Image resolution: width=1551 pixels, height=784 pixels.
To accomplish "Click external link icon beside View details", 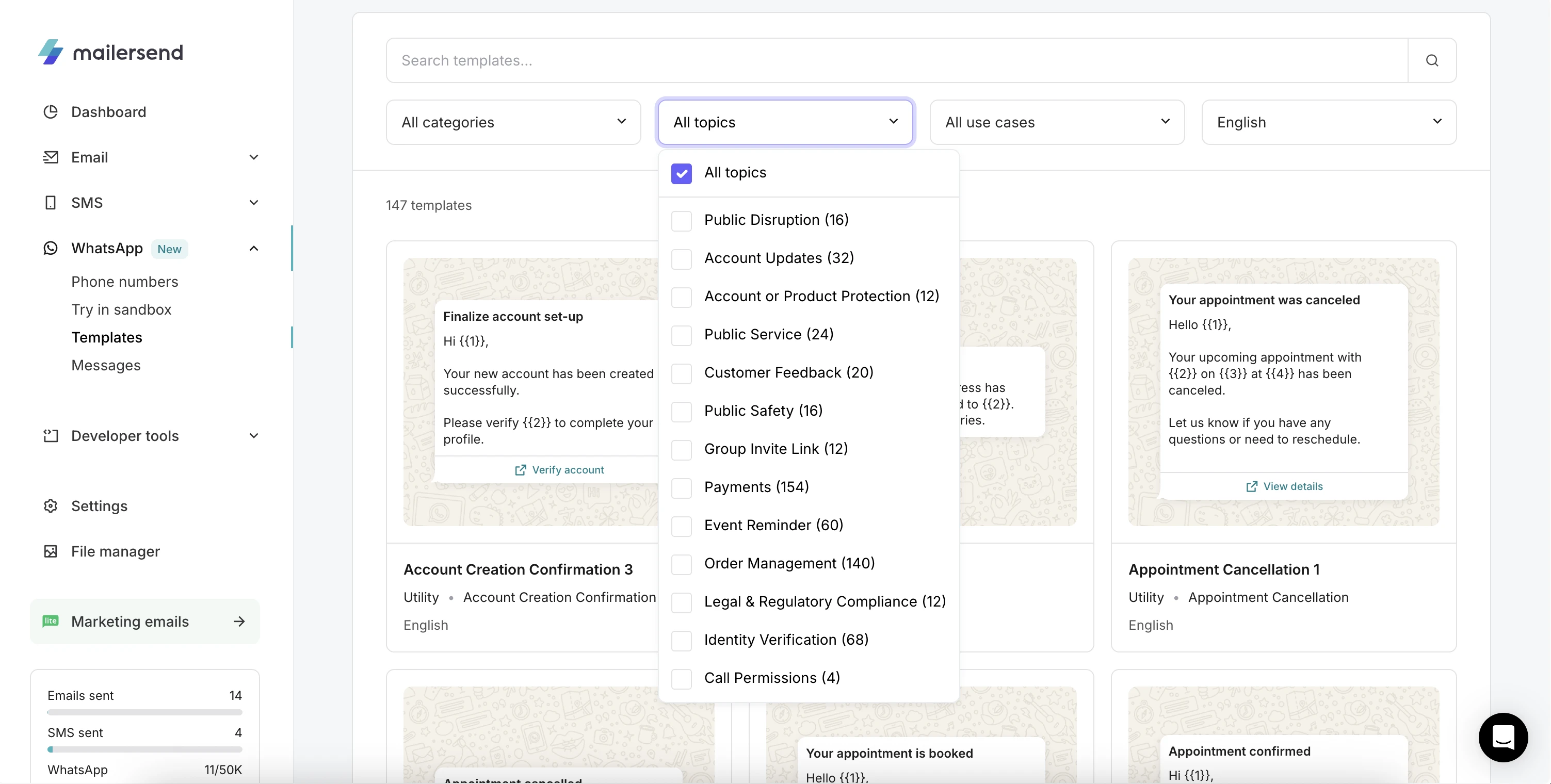I will (1251, 486).
